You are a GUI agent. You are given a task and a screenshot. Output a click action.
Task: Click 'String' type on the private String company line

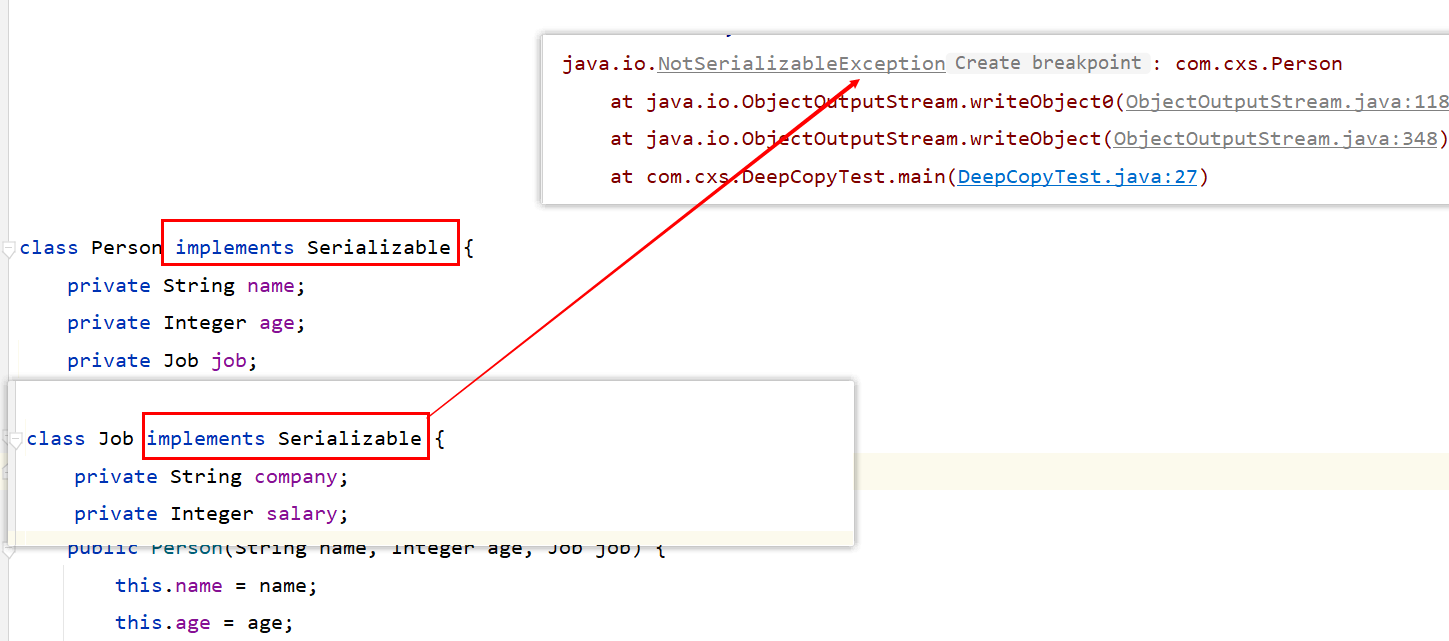(x=206, y=477)
